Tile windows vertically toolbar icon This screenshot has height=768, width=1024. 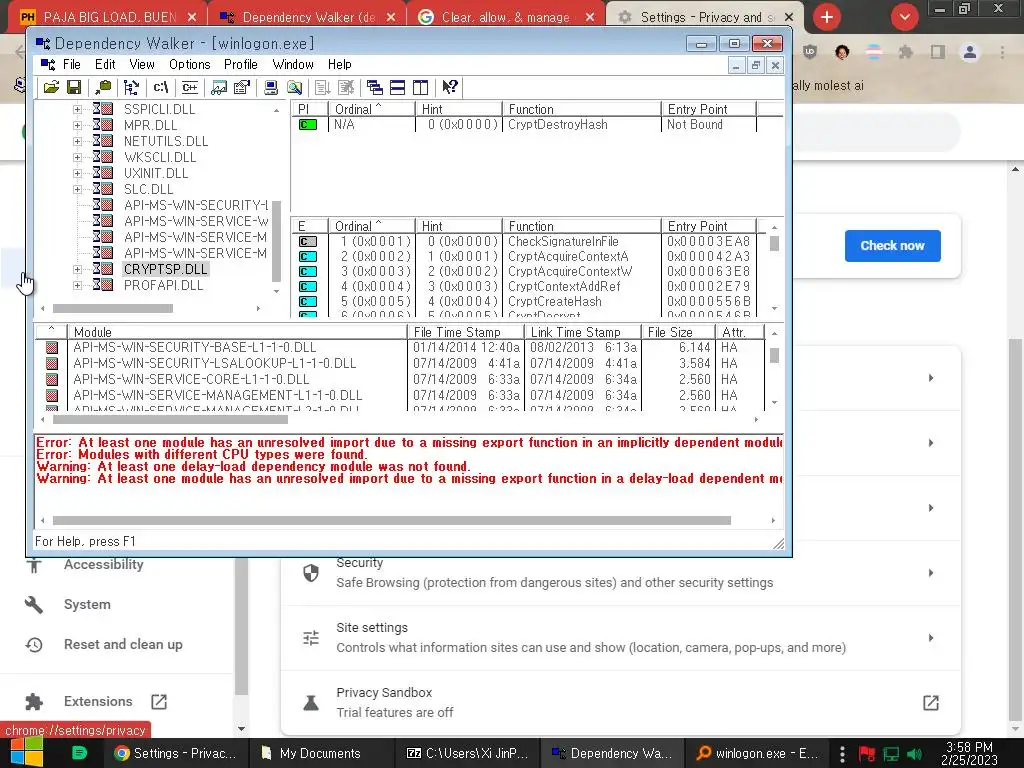click(421, 88)
